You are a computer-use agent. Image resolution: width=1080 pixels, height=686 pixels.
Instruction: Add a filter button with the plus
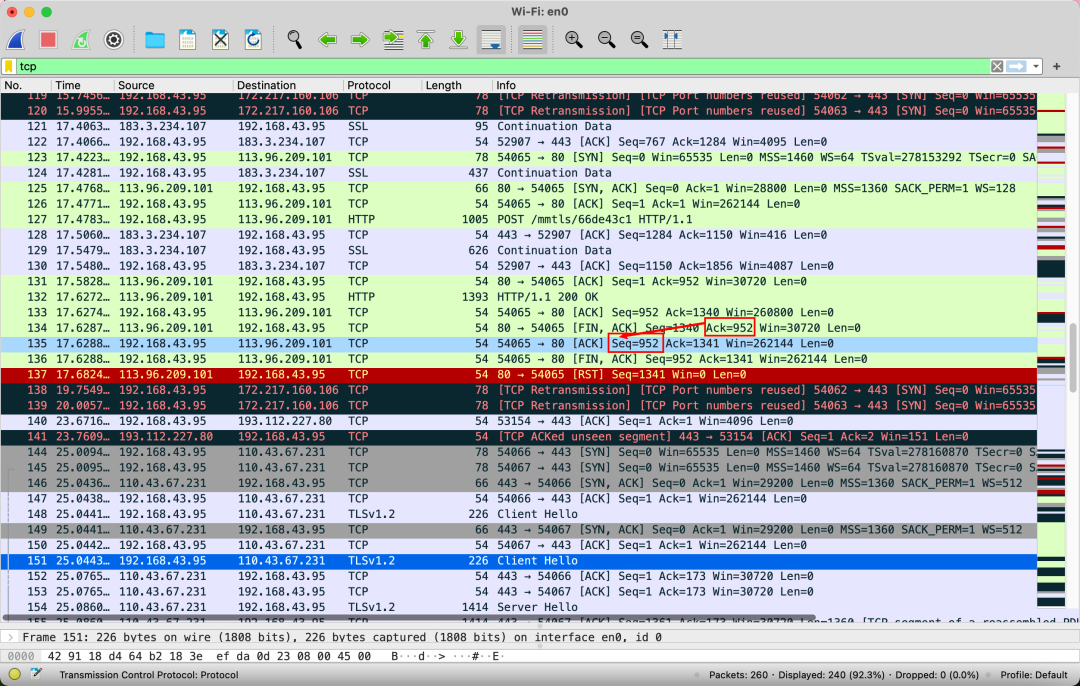[x=1057, y=66]
